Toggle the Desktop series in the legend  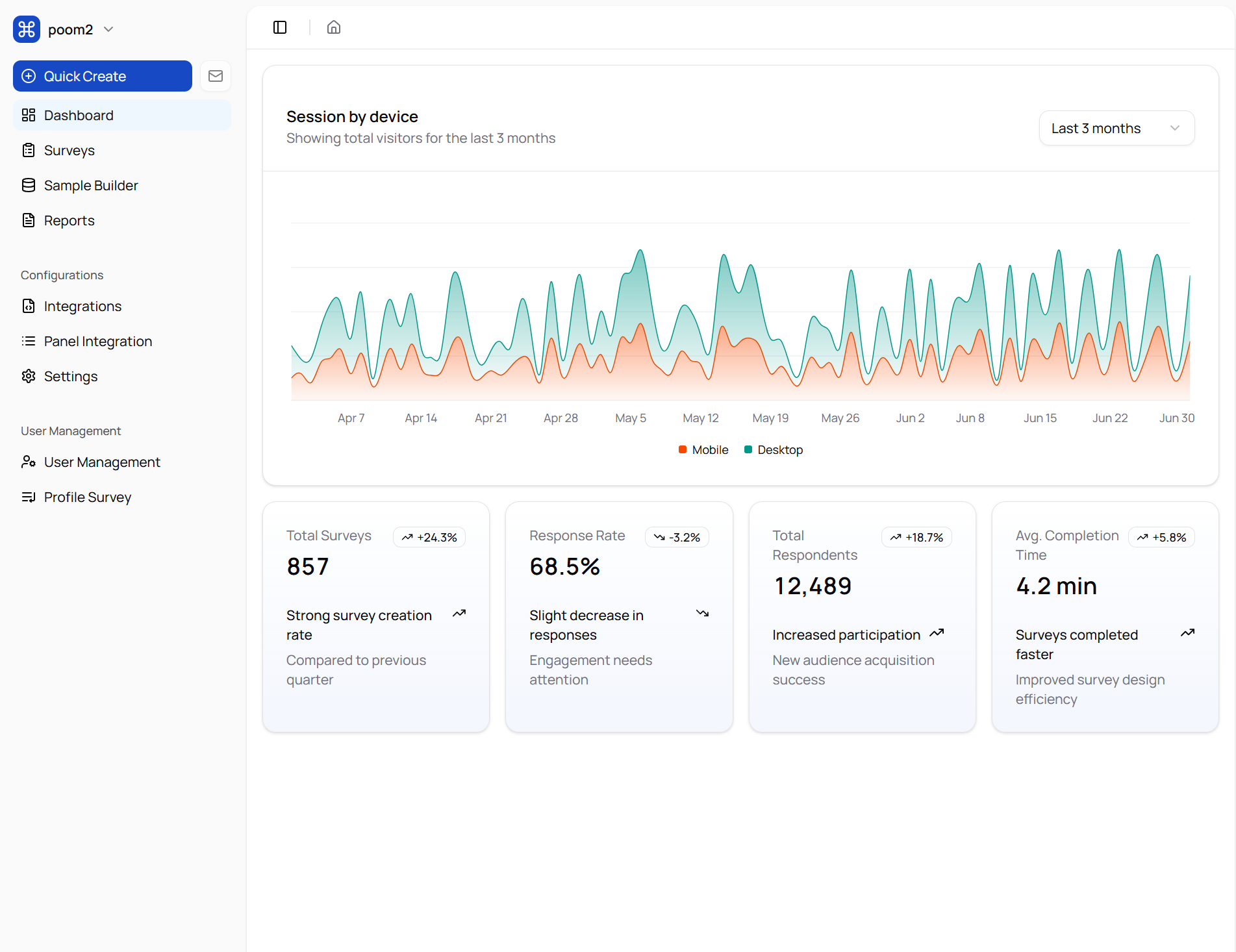774,449
